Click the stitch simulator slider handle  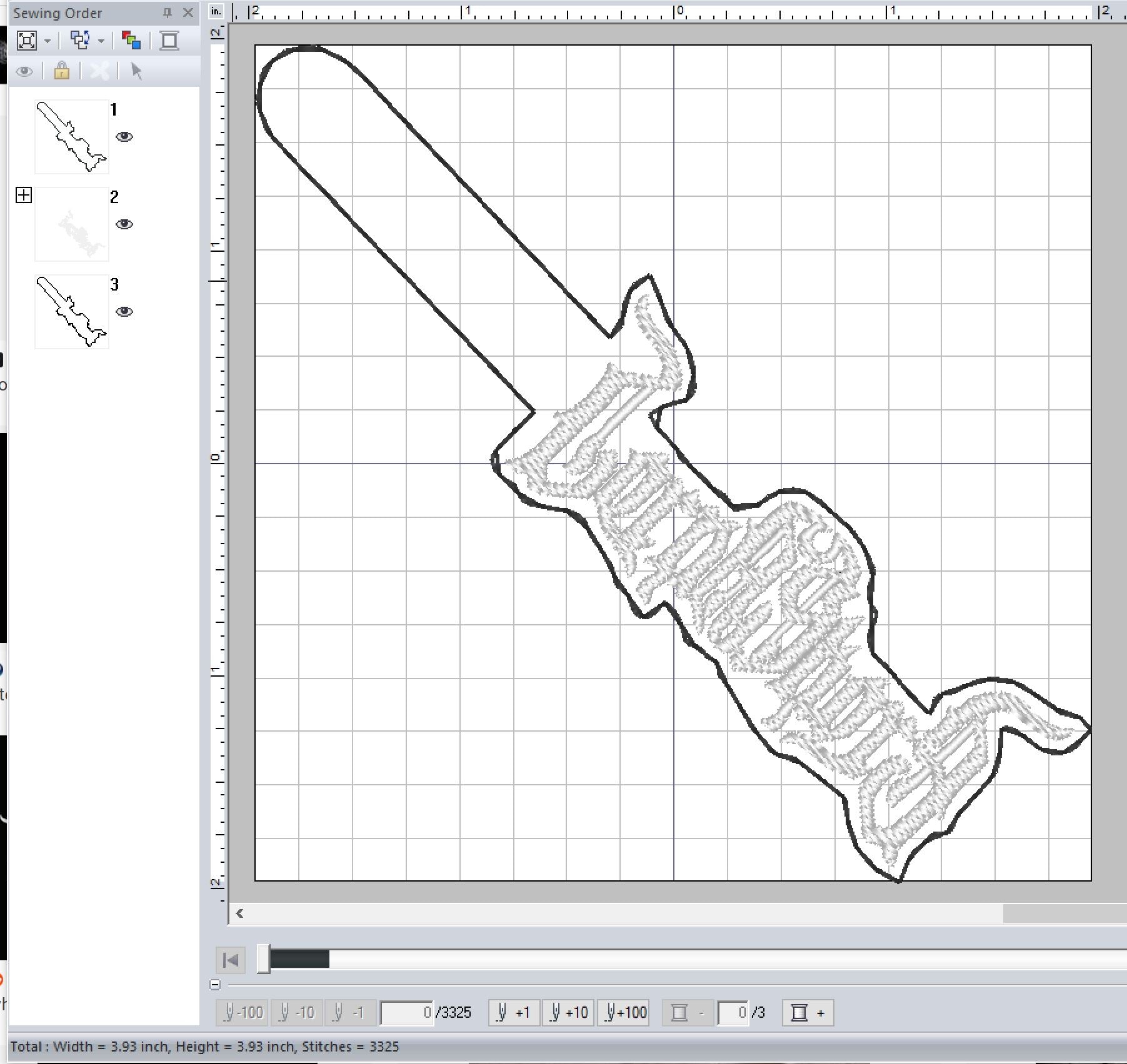coord(264,959)
